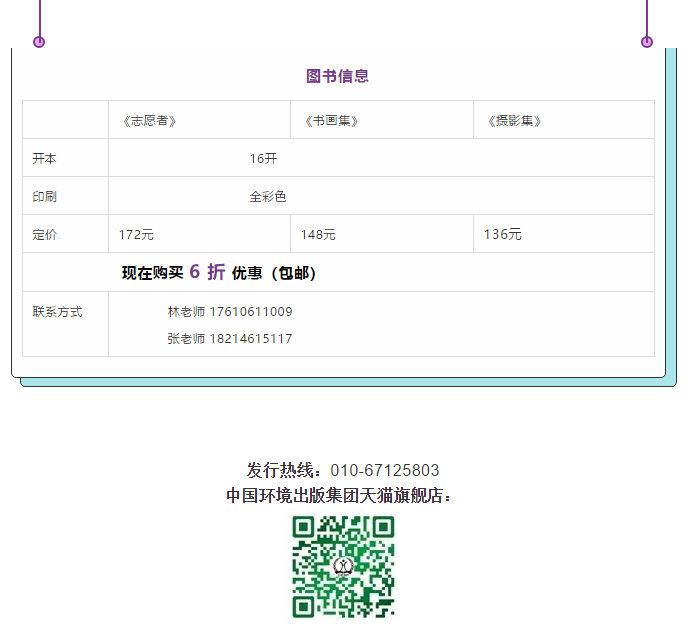
Task: Click 张老师 18214615117 contact number
Action: click(x=230, y=338)
